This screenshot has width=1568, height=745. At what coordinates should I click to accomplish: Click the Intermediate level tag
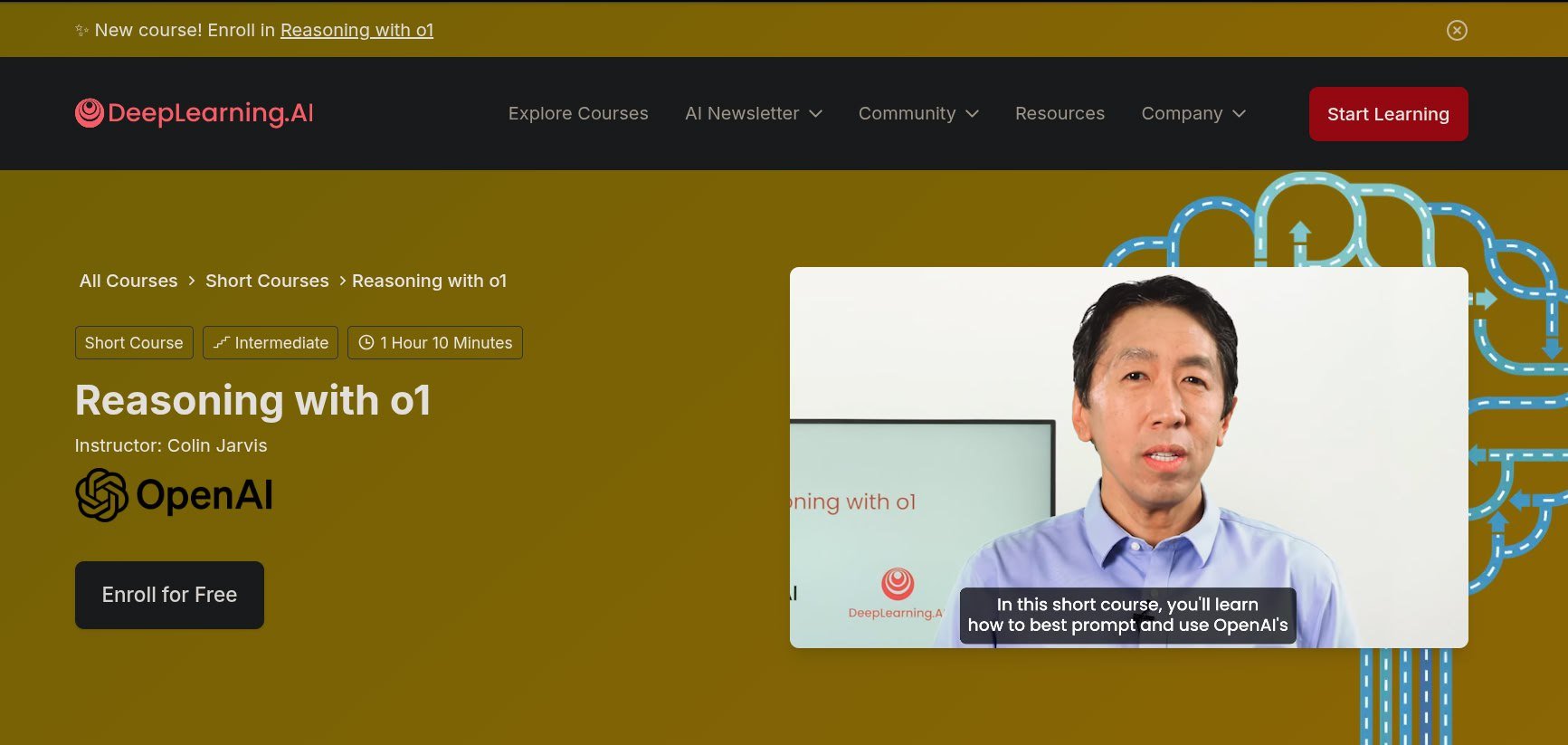coord(271,342)
